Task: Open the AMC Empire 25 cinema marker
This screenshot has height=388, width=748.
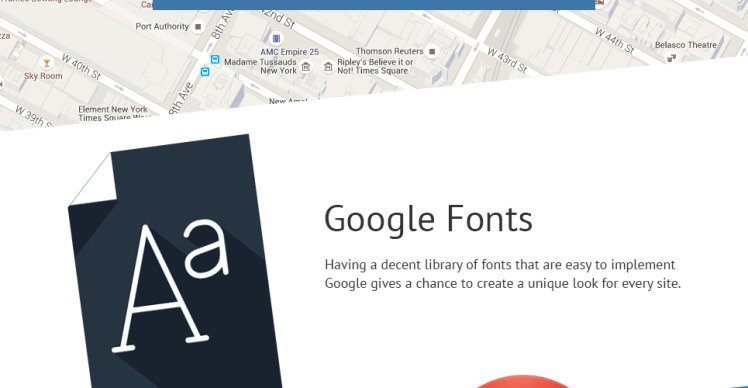Action: pos(276,38)
